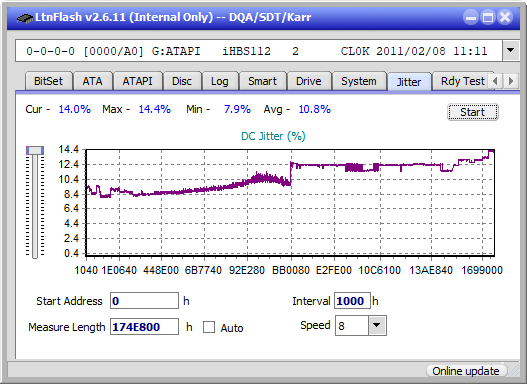Viewport: 527px width, 384px height.
Task: Switch to the Drive tab
Action: click(x=309, y=81)
